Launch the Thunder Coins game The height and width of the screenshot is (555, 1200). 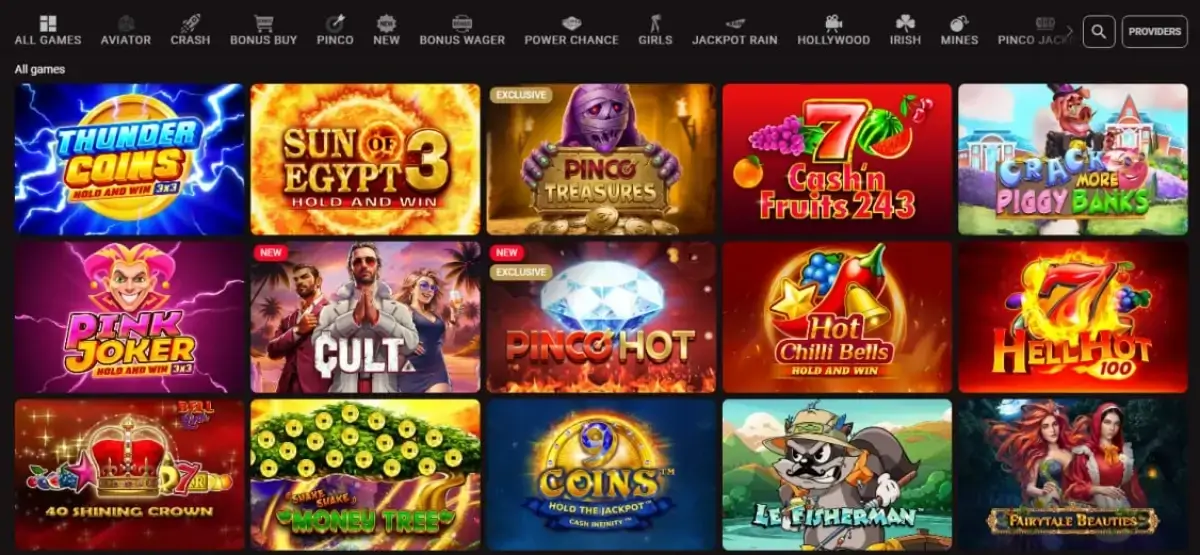pos(130,159)
